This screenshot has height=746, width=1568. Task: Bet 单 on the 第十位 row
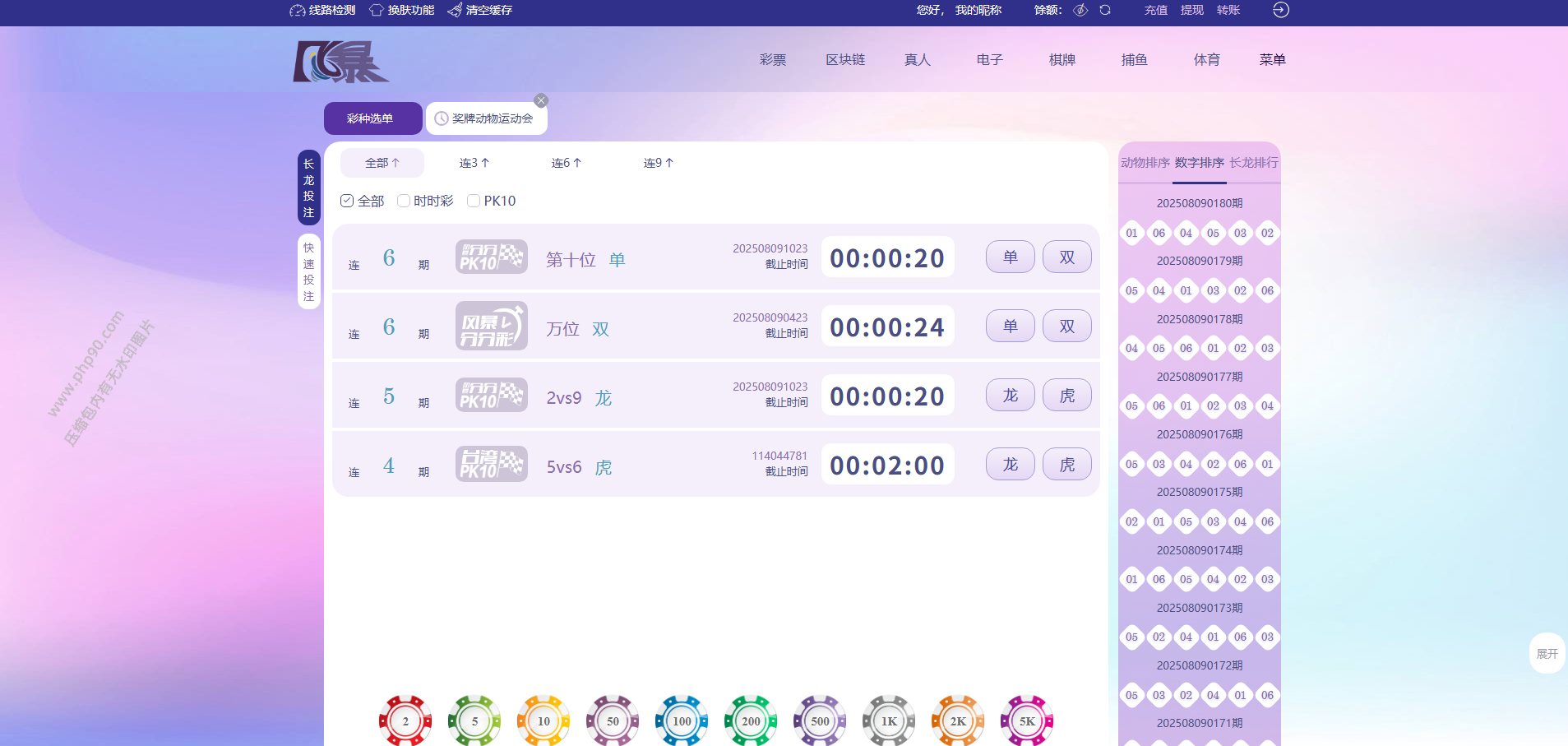tap(1010, 257)
